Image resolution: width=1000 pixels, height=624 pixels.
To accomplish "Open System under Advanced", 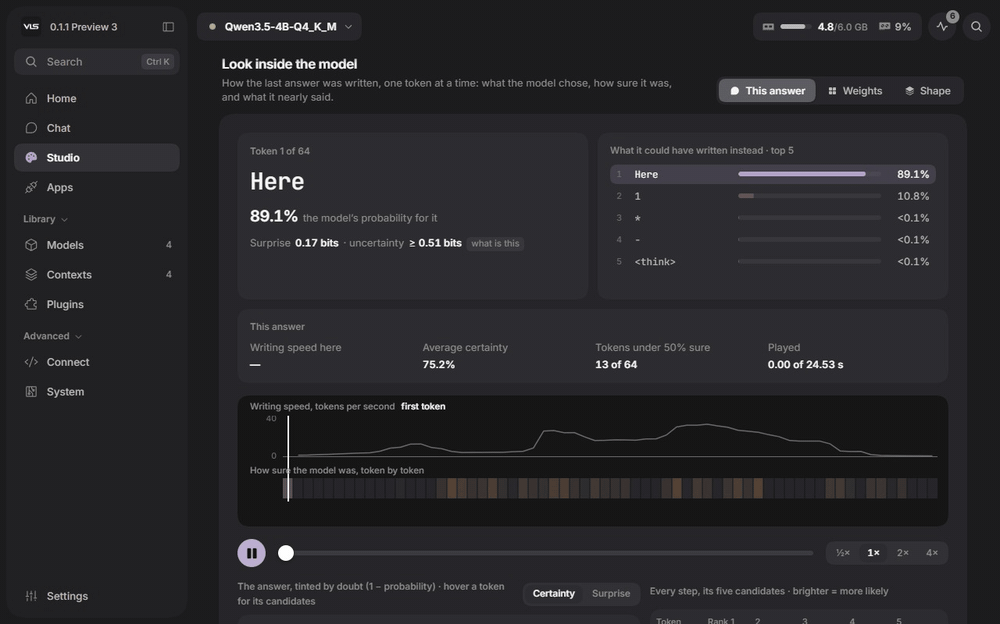I will click(97, 392).
